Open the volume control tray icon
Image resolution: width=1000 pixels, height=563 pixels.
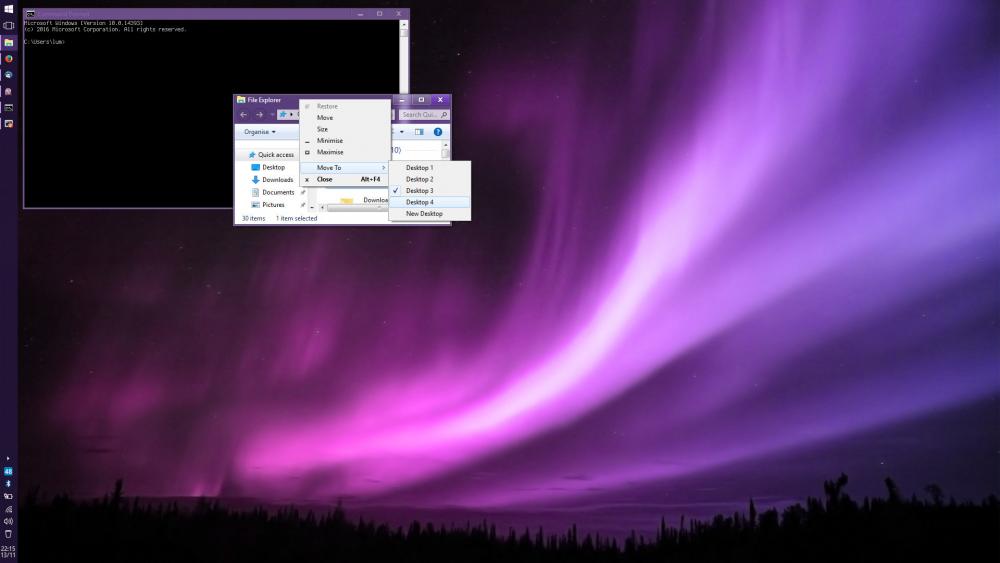tap(8, 521)
